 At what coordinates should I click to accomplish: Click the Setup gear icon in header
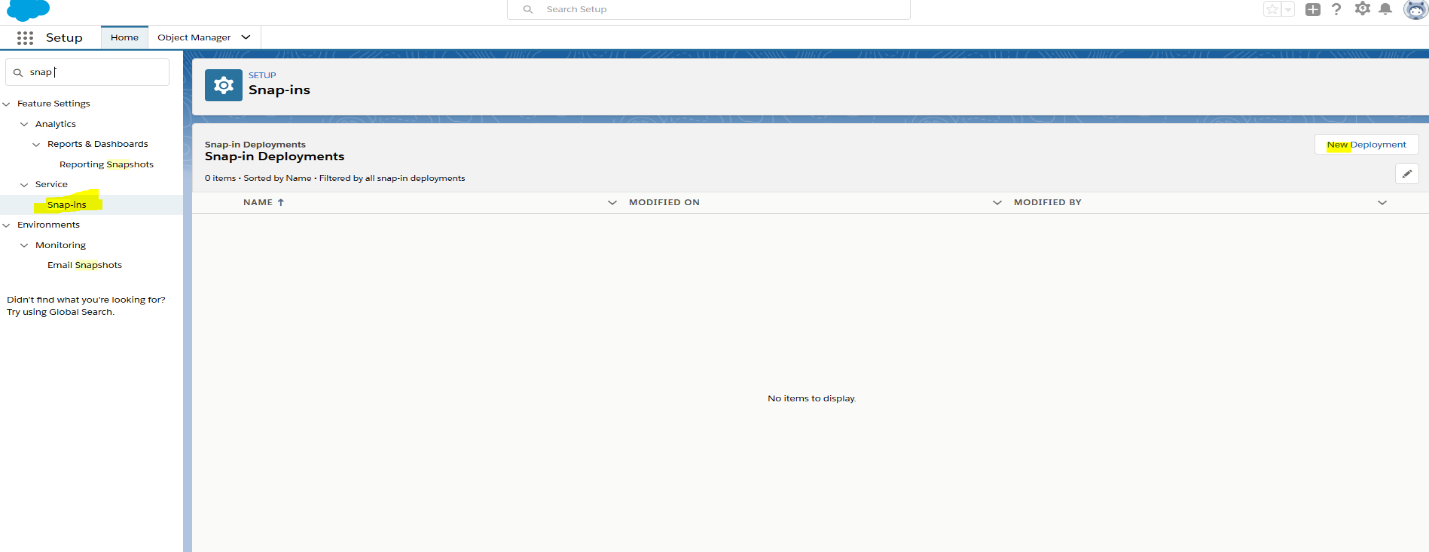pyautogui.click(x=1362, y=9)
